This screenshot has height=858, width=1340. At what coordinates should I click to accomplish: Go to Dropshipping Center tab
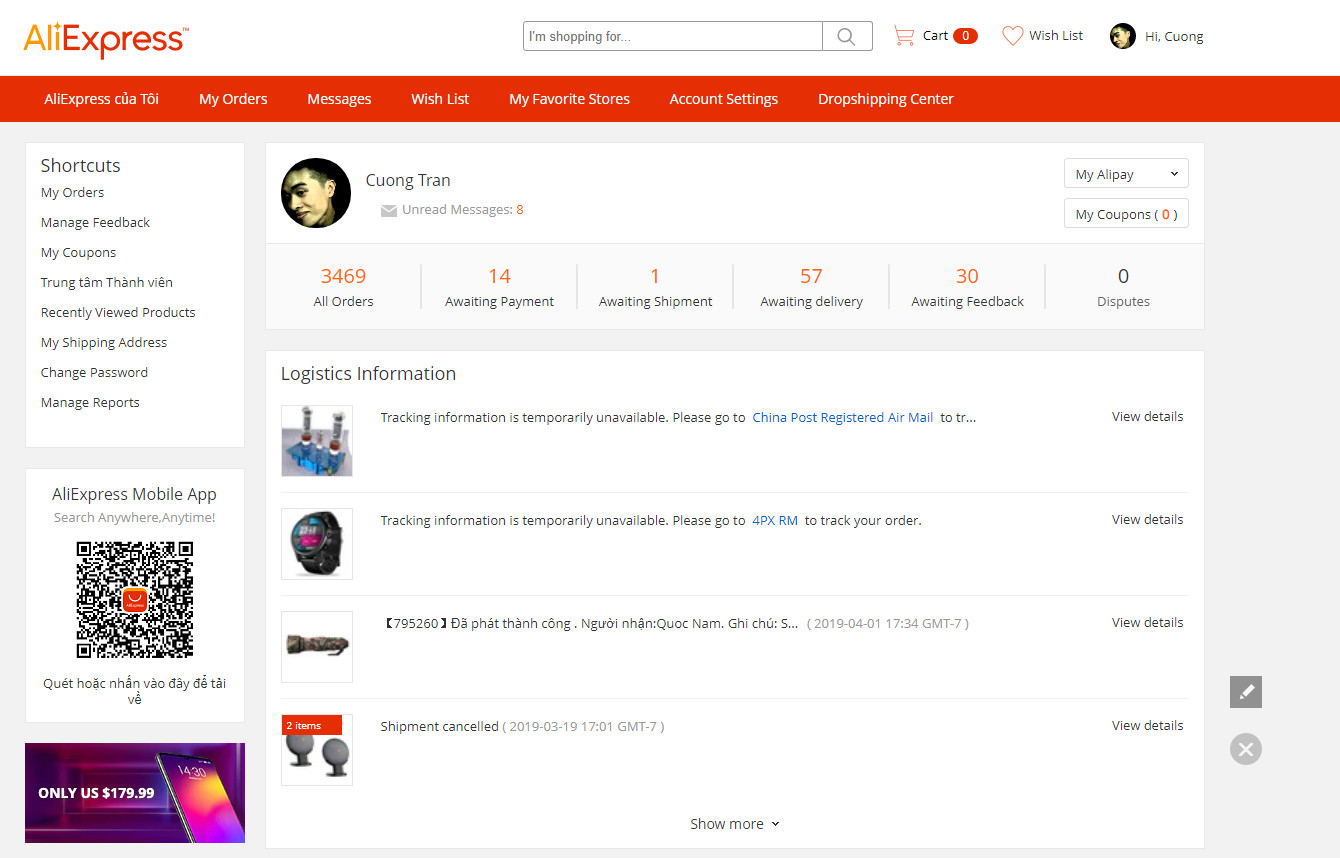coord(885,99)
